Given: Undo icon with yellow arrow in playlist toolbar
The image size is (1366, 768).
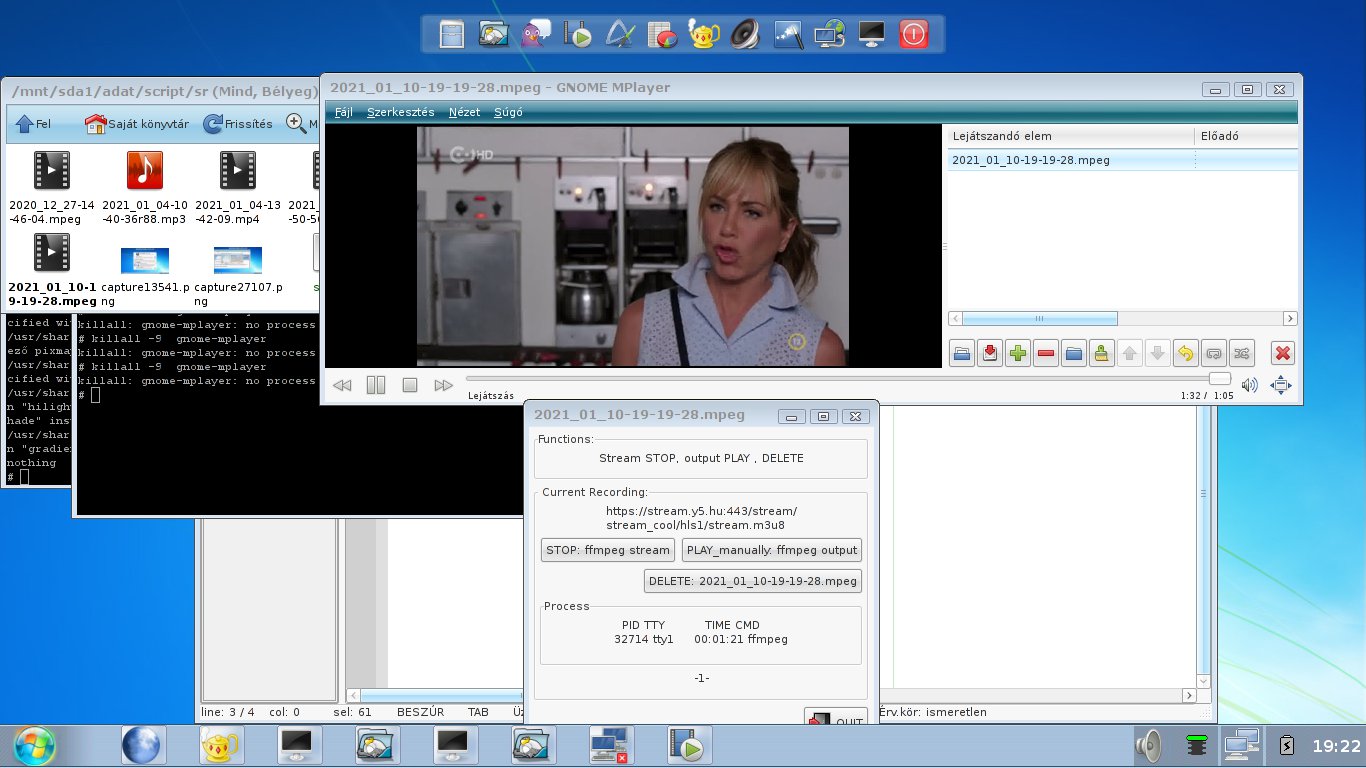Looking at the screenshot, I should [x=1186, y=353].
